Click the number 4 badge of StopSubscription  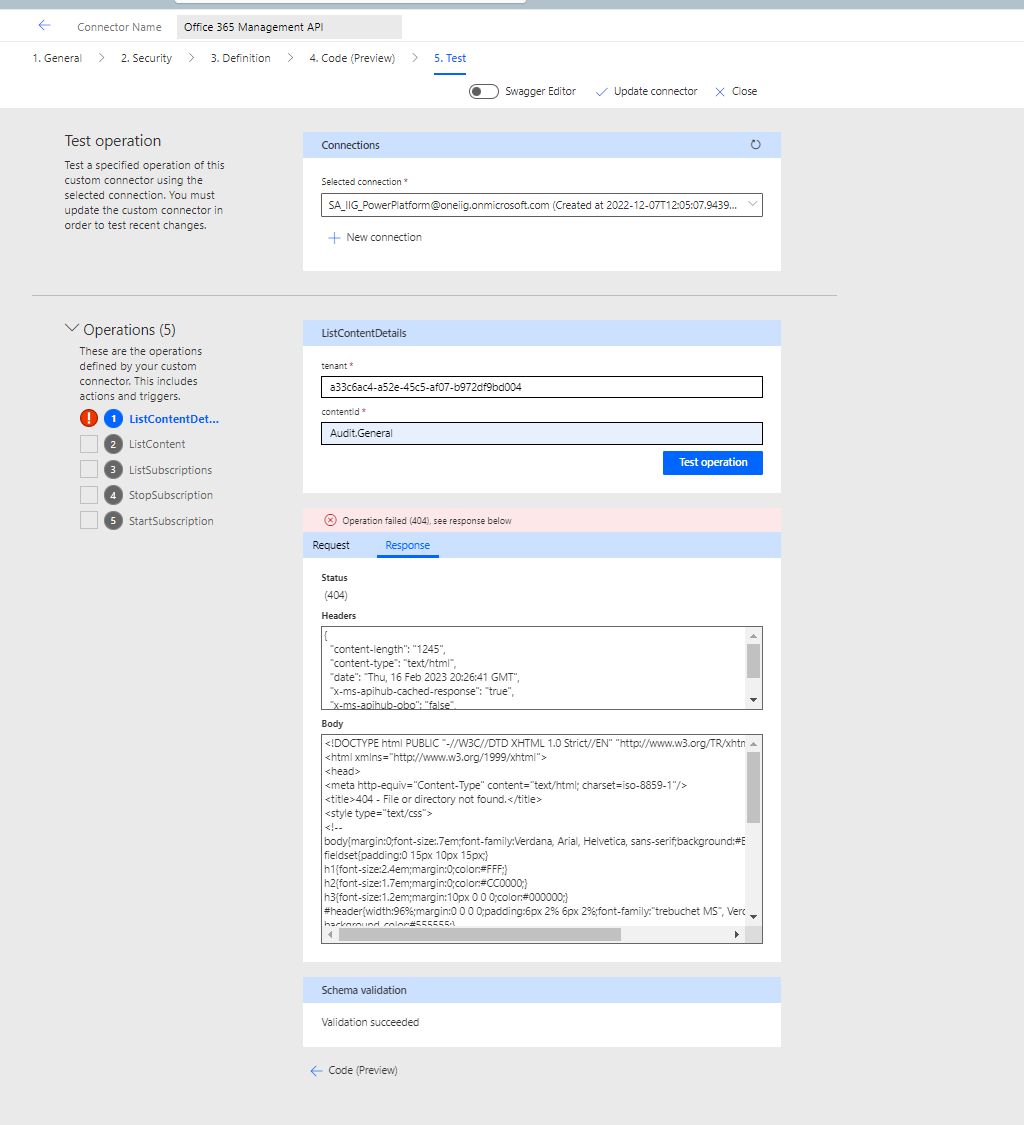point(113,495)
